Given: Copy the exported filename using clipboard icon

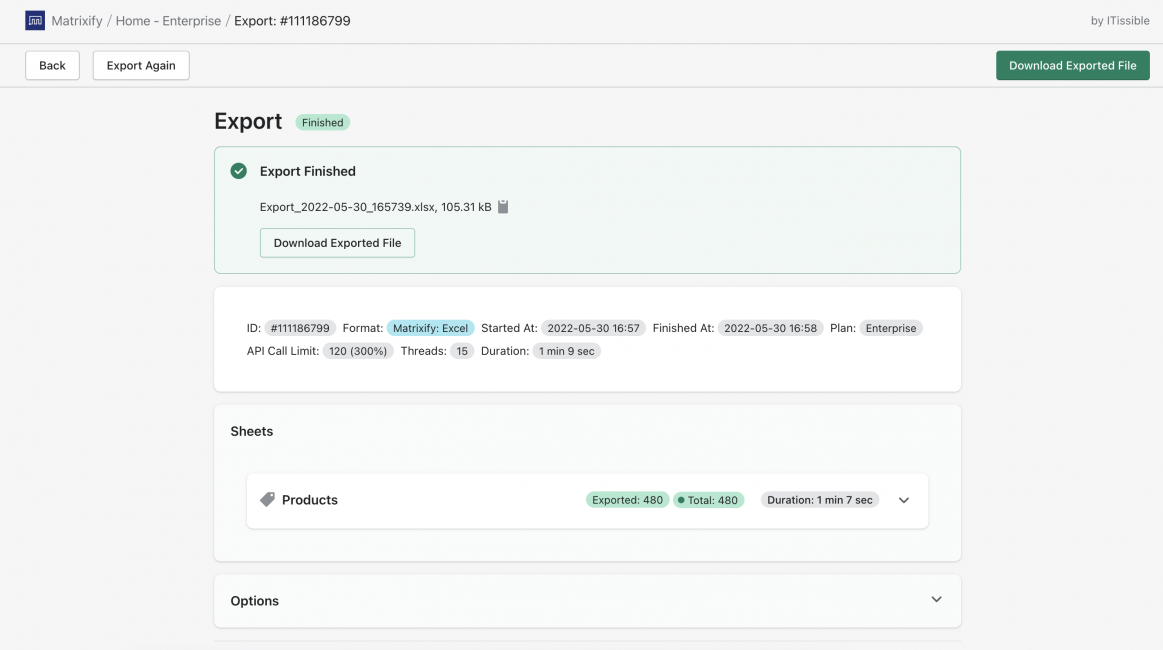Looking at the screenshot, I should (504, 209).
